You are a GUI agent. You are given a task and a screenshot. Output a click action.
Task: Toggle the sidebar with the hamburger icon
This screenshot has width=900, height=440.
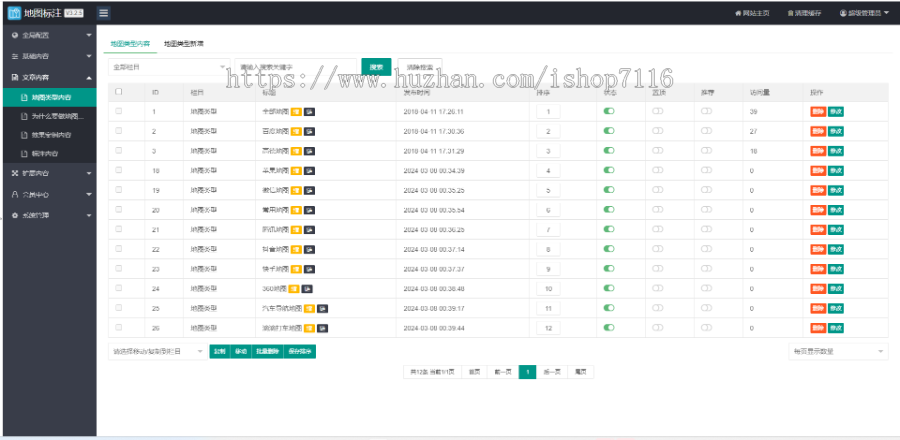click(x=104, y=13)
